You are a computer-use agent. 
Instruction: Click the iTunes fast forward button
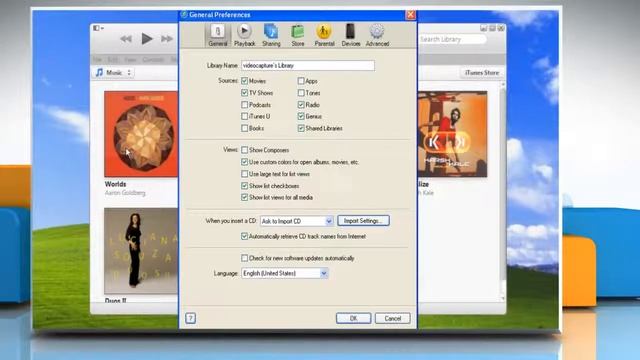point(167,39)
